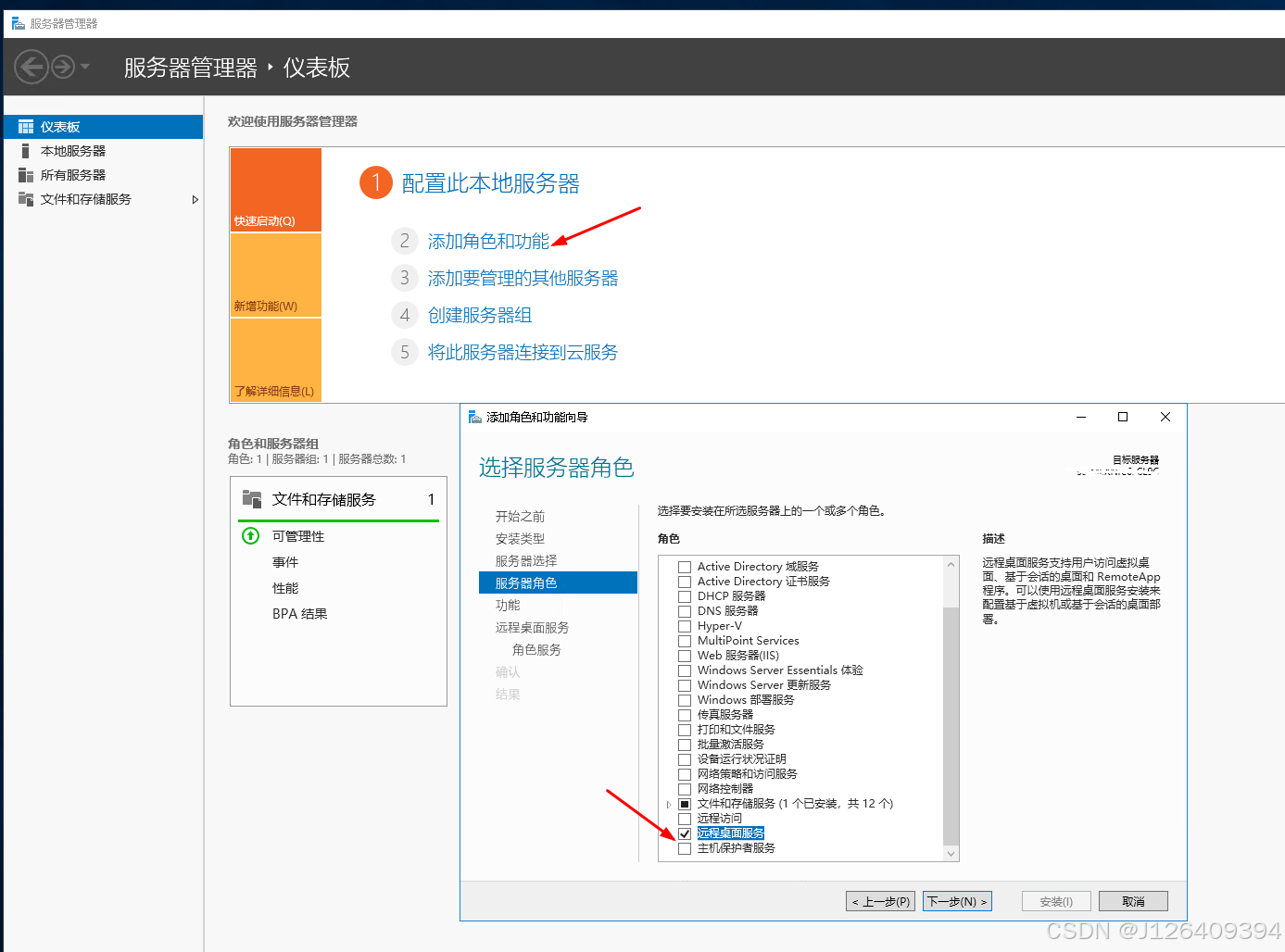Check 主机保护者服务 role

[x=685, y=848]
